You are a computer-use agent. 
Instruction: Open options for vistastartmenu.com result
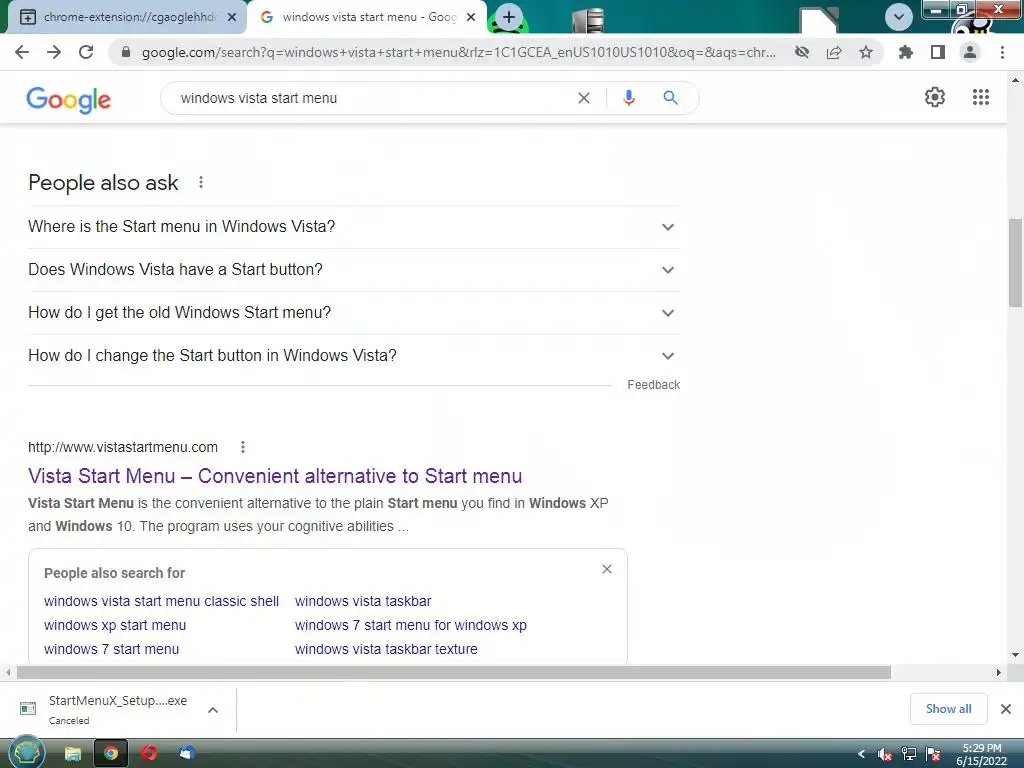pyautogui.click(x=243, y=447)
